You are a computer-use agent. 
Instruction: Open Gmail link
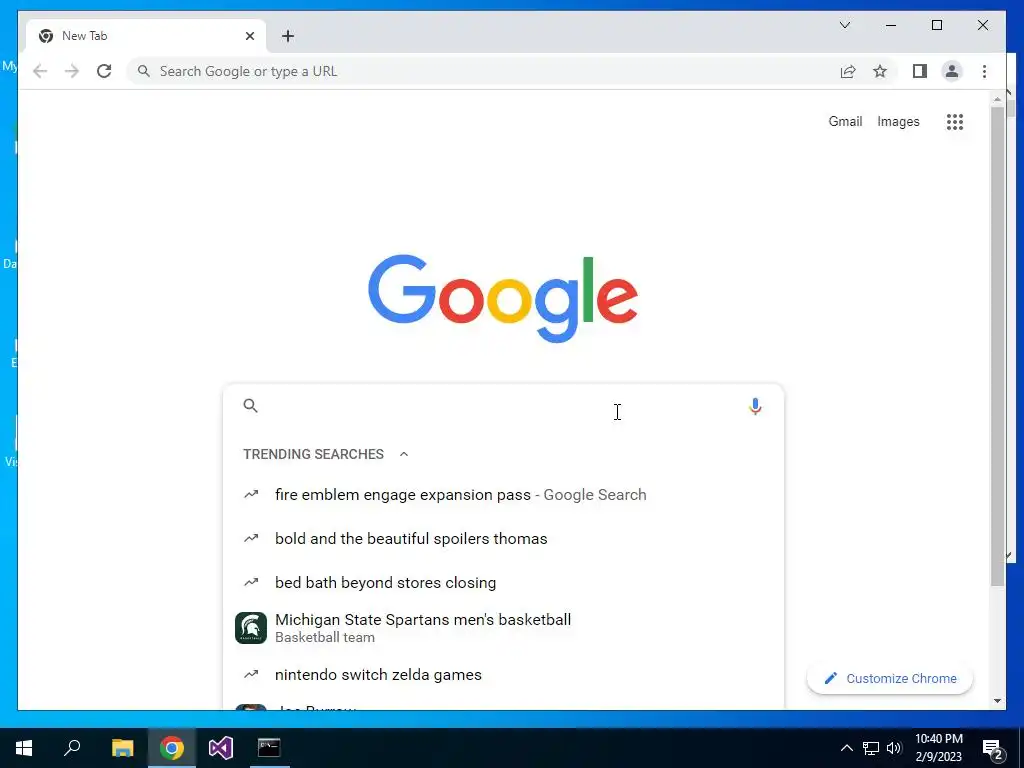[845, 121]
